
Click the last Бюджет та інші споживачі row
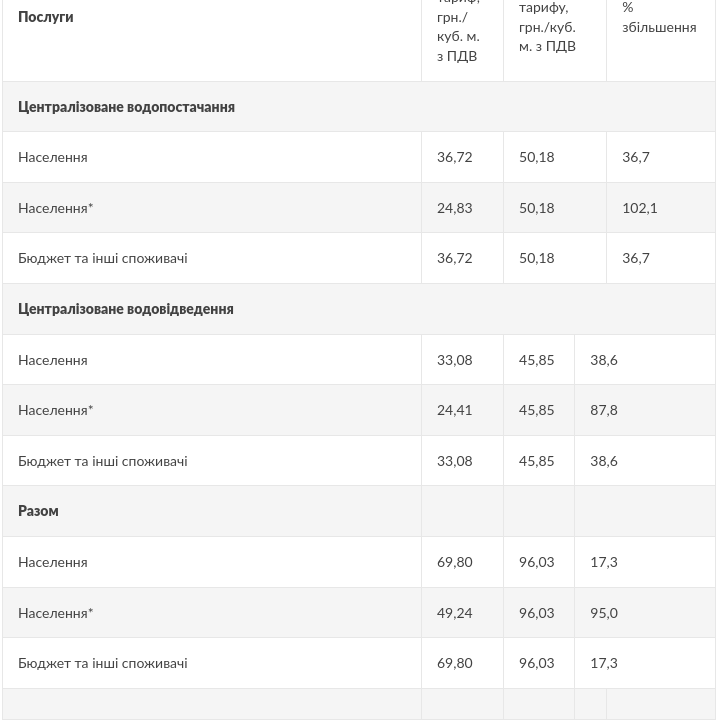point(359,663)
